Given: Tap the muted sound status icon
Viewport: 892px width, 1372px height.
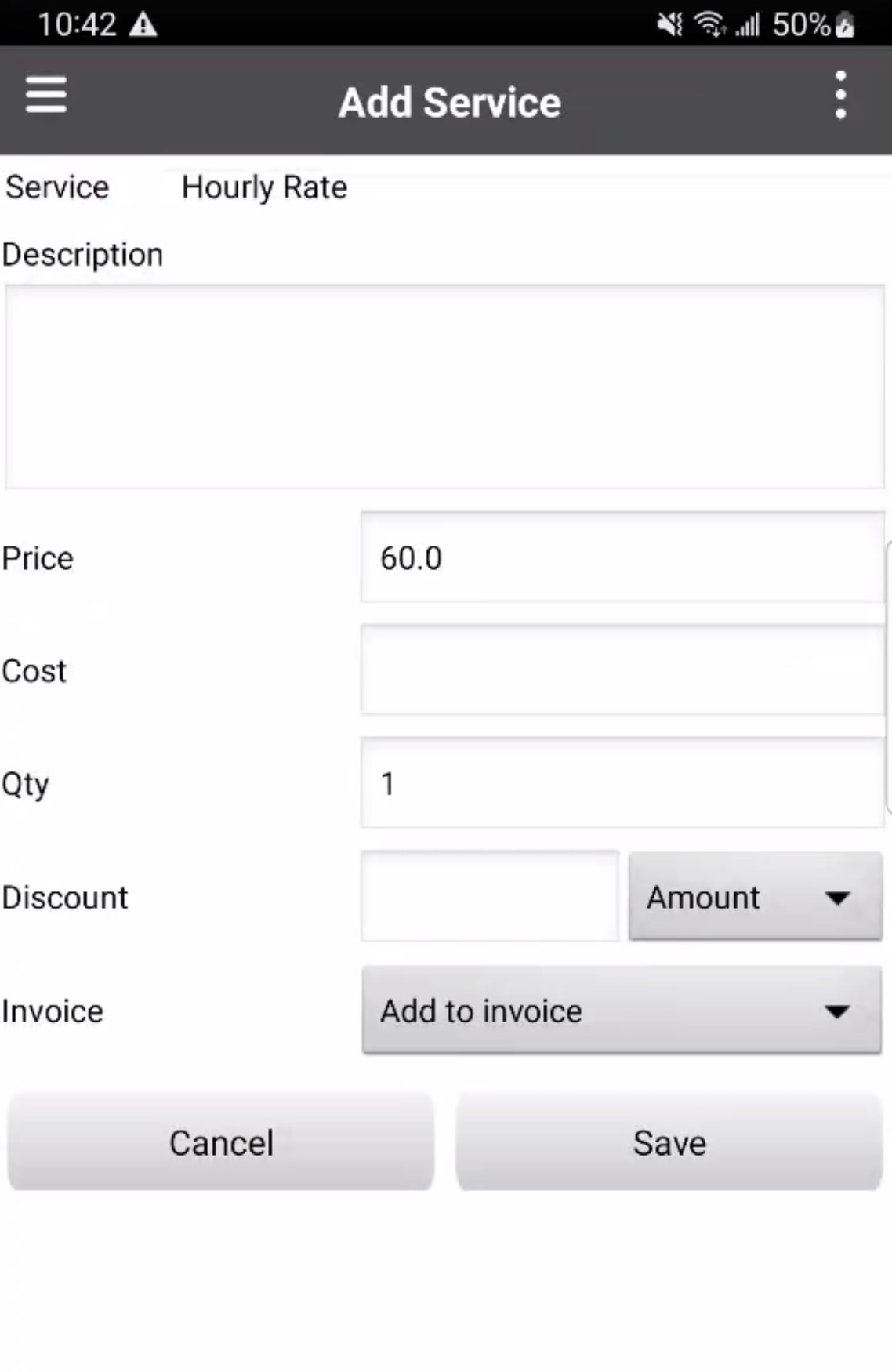Looking at the screenshot, I should pyautogui.click(x=669, y=25).
